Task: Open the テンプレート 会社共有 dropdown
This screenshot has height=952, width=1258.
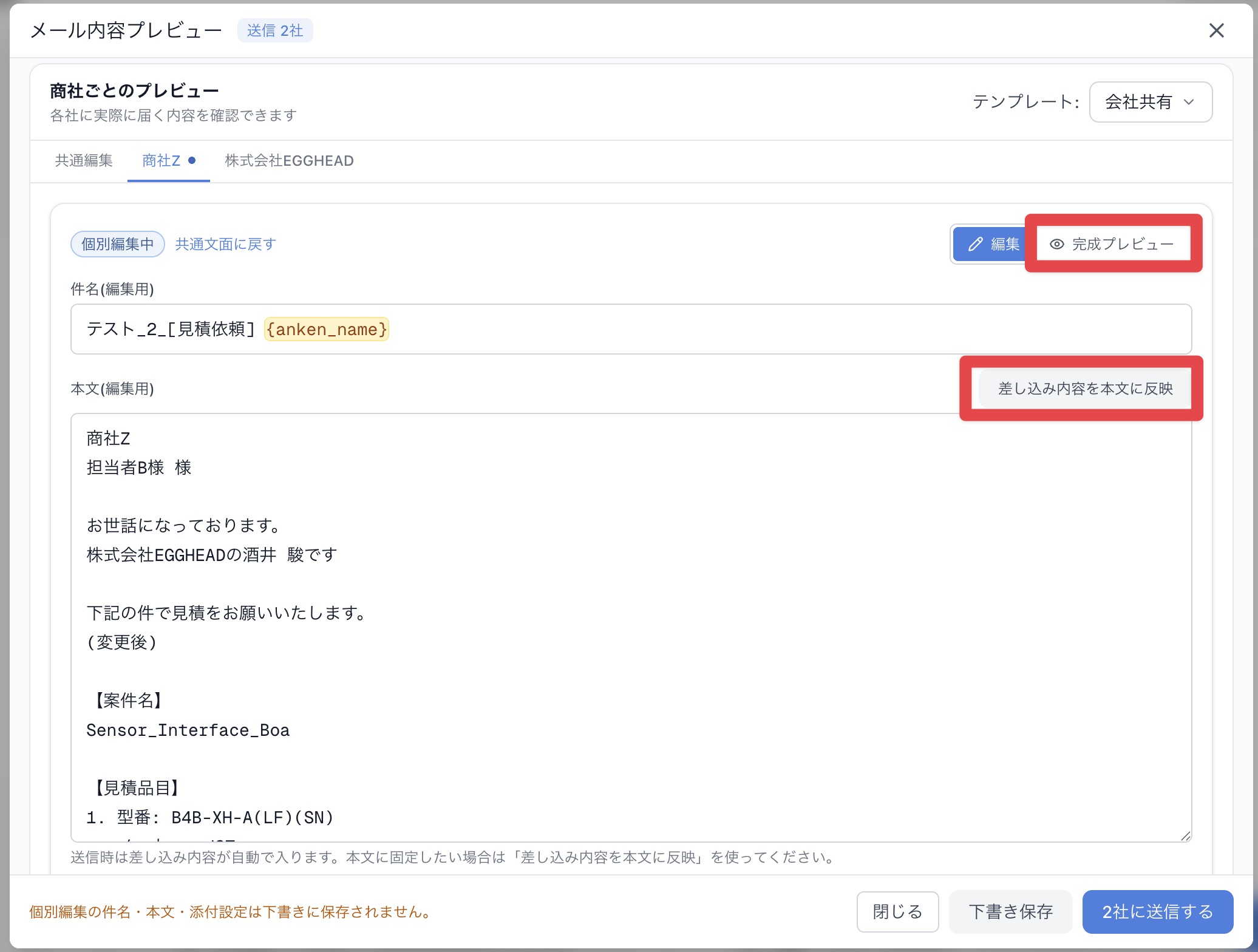Action: (1151, 102)
